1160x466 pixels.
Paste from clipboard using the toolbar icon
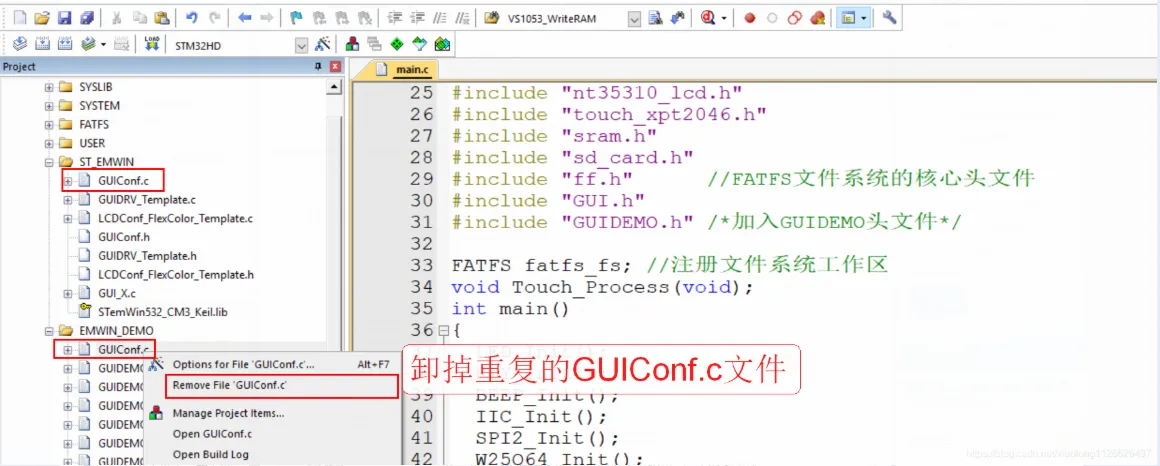[x=161, y=18]
